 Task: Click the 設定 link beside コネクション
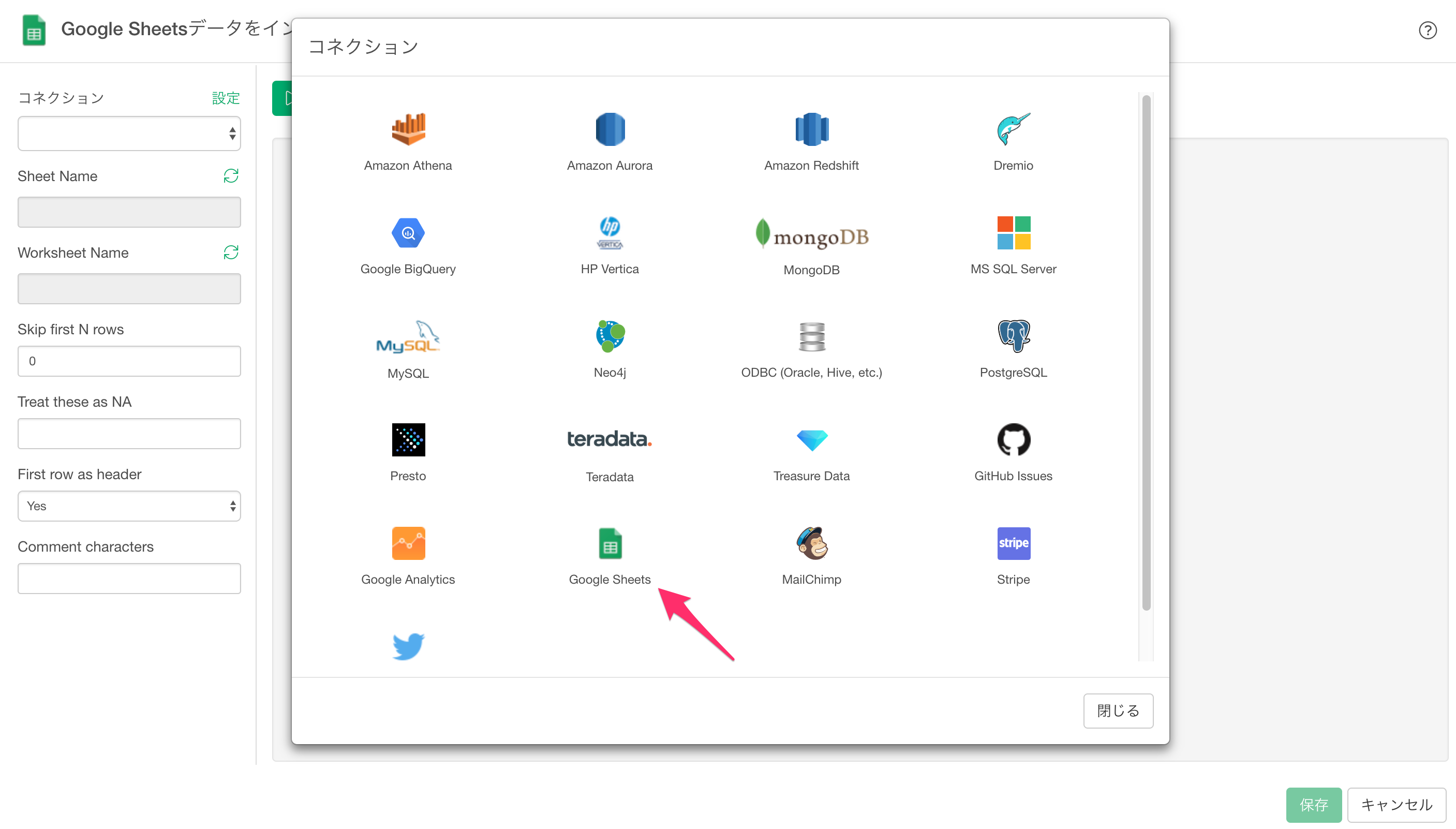[x=226, y=98]
